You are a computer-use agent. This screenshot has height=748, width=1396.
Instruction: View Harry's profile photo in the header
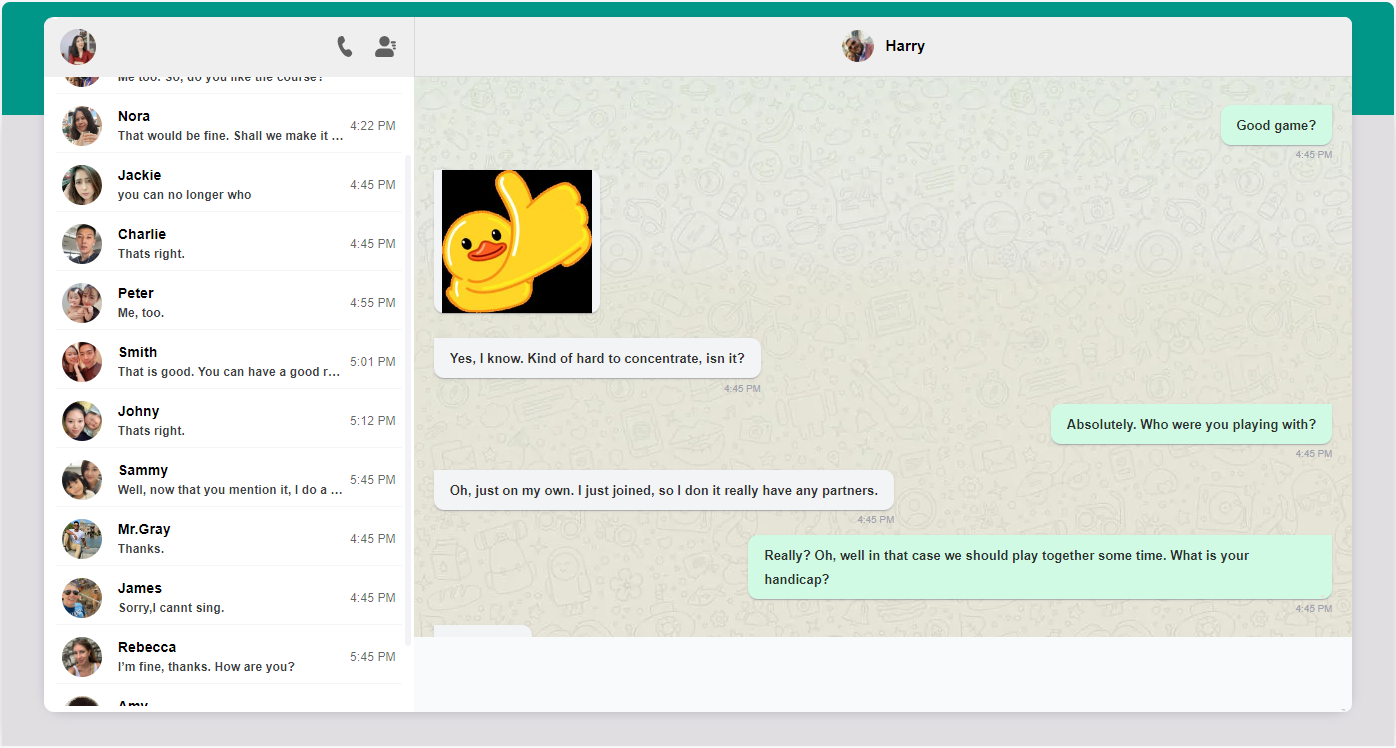[x=857, y=45]
